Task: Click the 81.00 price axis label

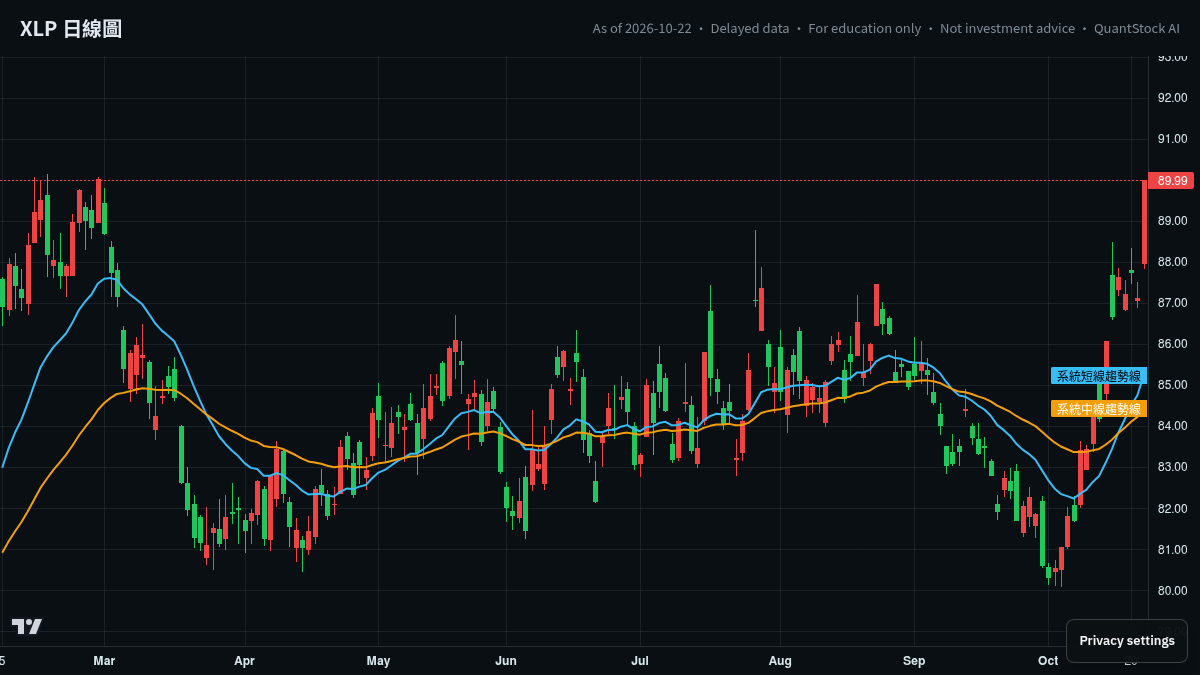Action: point(1172,550)
